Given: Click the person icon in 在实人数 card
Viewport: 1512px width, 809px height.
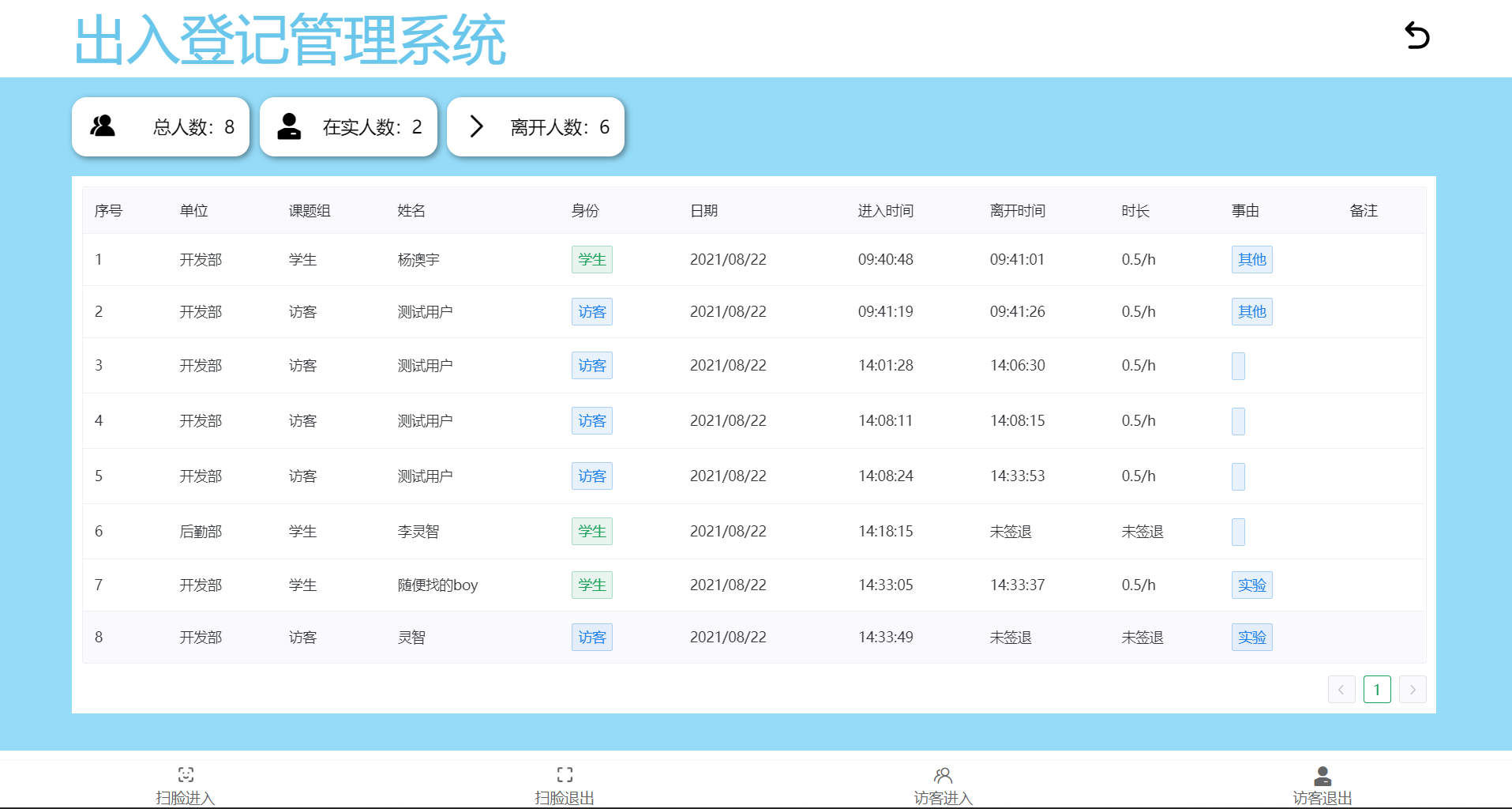Looking at the screenshot, I should click(289, 126).
